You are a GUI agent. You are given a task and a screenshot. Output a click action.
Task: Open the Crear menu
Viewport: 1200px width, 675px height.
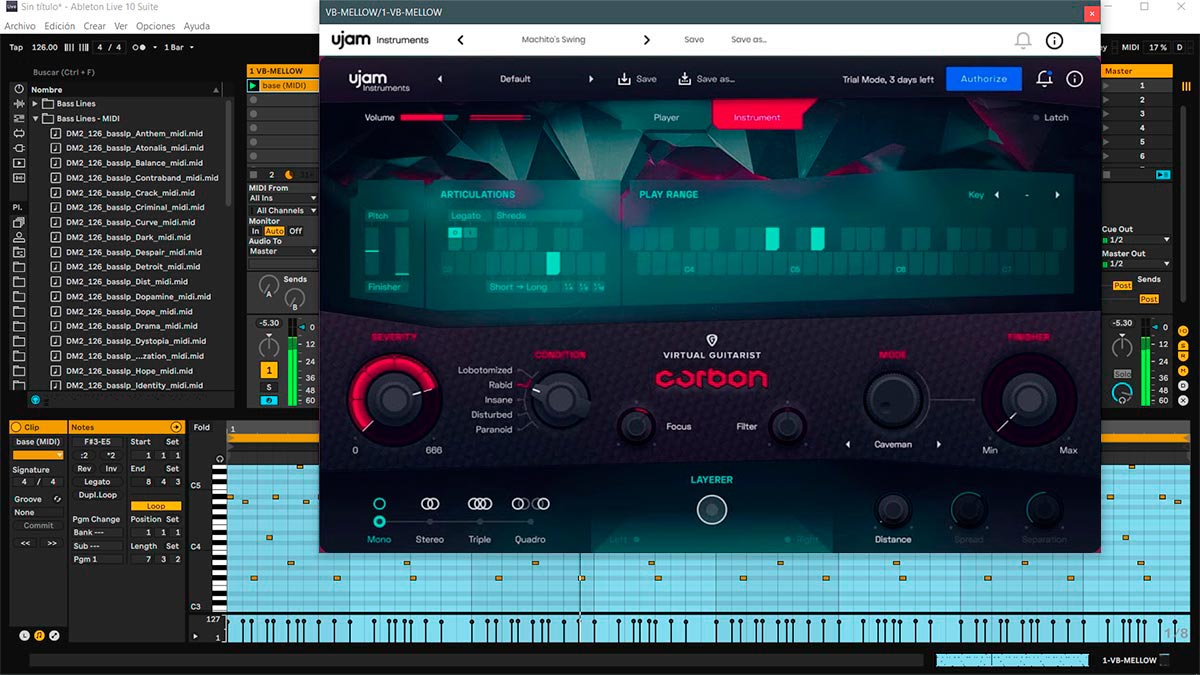[95, 26]
